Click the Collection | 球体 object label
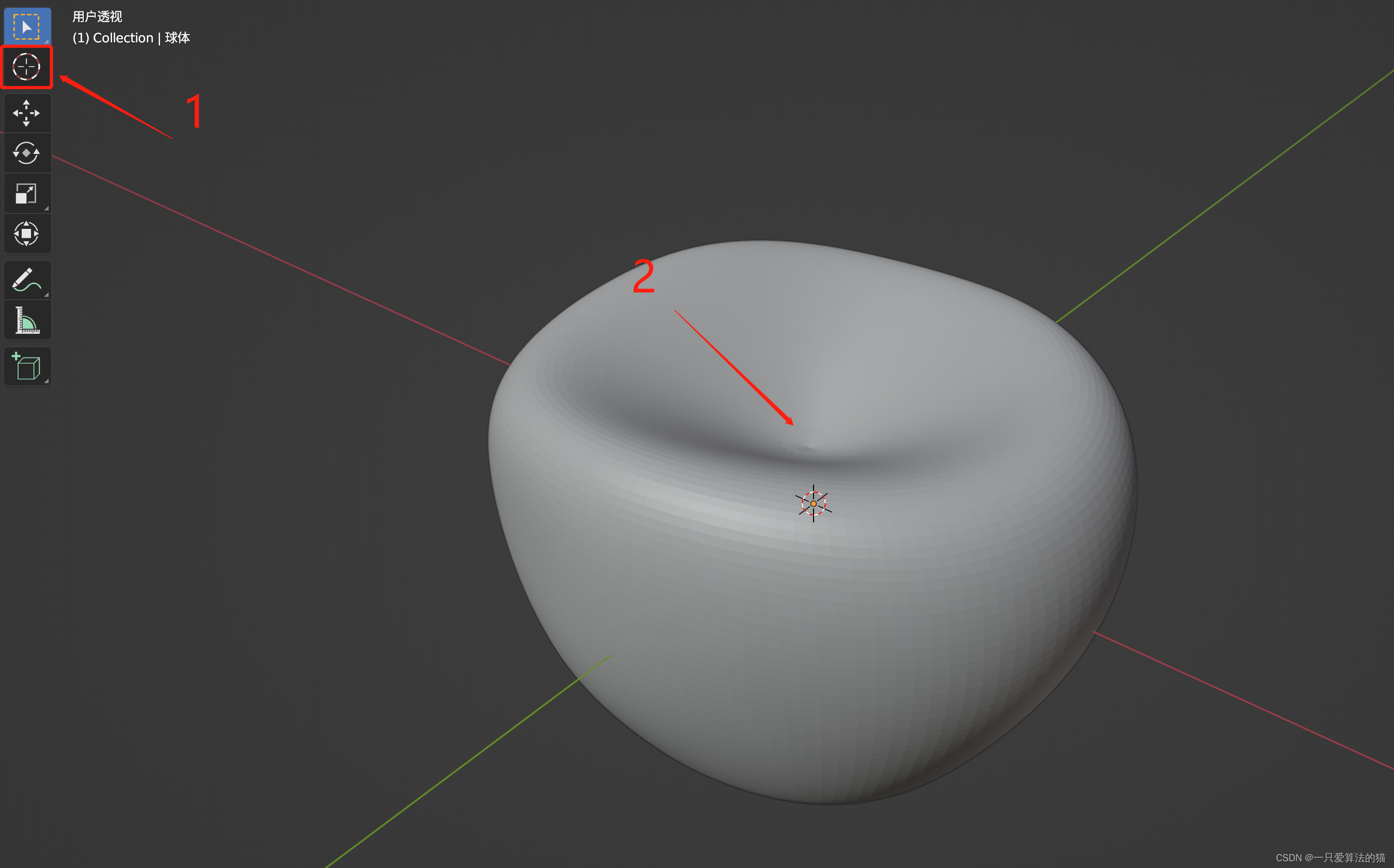 131,38
